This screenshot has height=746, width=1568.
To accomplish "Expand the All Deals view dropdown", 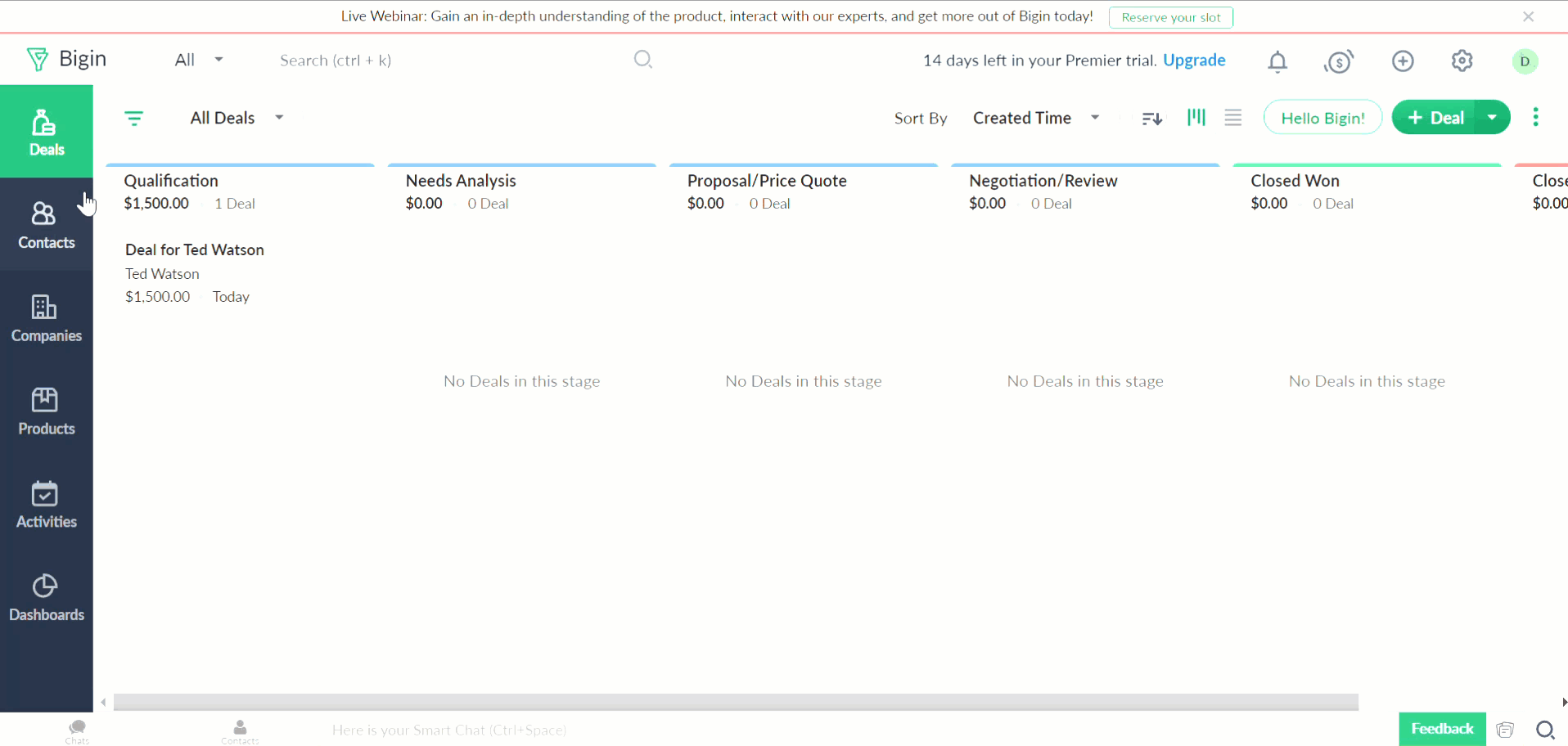I will pyautogui.click(x=237, y=118).
